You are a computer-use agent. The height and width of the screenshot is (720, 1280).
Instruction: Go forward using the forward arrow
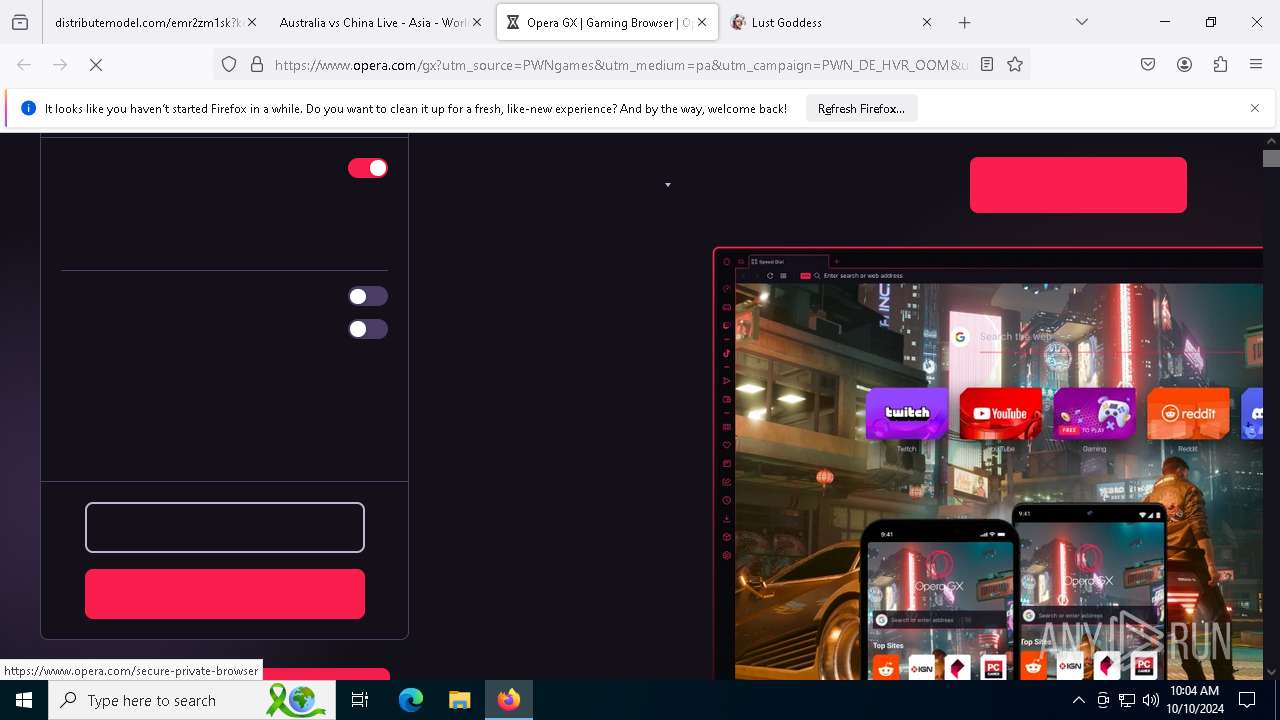[60, 64]
